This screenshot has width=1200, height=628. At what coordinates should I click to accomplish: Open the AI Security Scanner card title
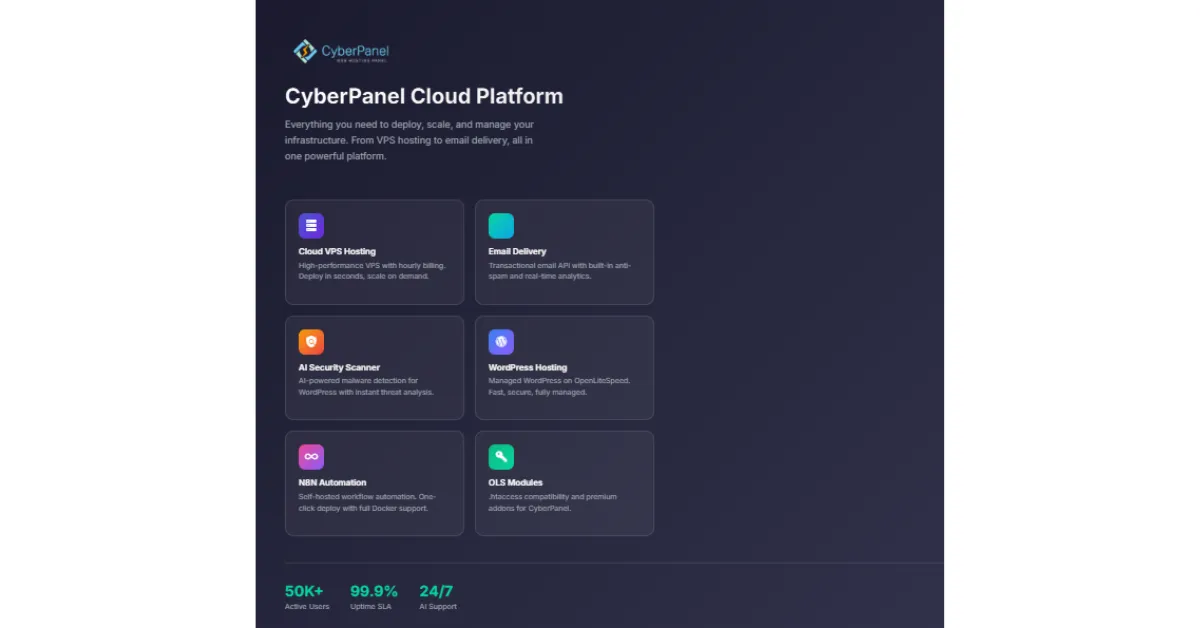coord(339,368)
